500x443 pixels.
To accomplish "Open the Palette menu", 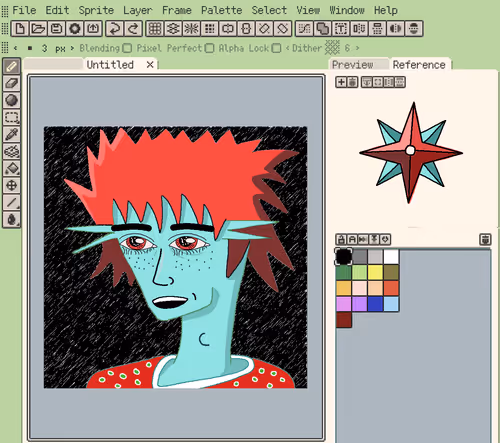I will pos(221,10).
